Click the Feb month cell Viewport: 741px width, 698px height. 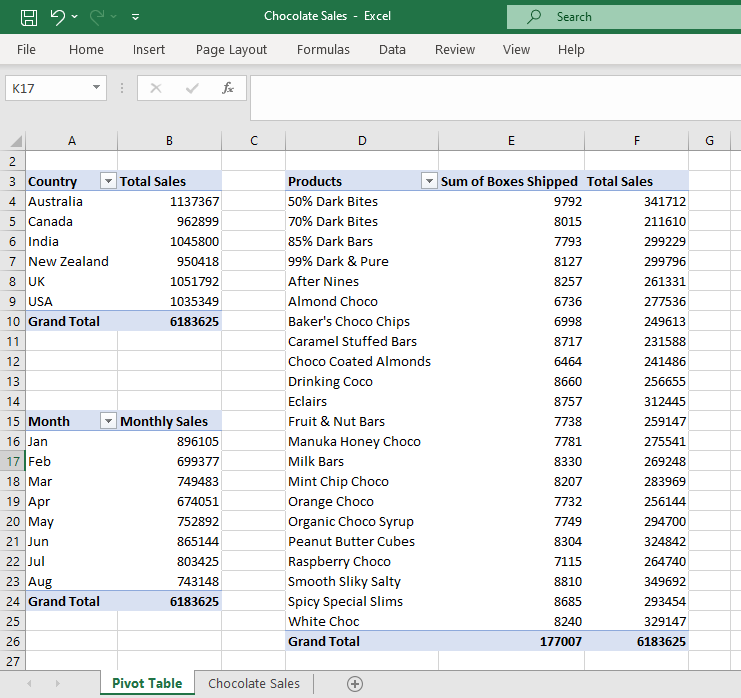pos(71,461)
